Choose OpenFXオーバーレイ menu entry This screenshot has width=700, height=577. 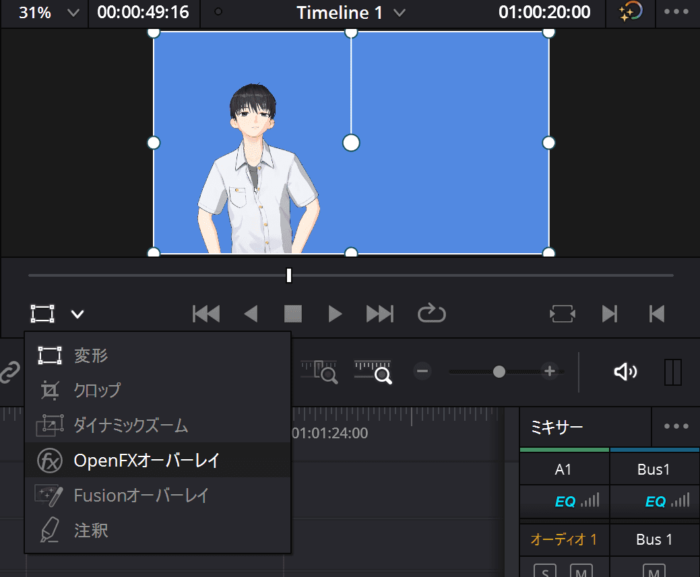[x=157, y=460]
